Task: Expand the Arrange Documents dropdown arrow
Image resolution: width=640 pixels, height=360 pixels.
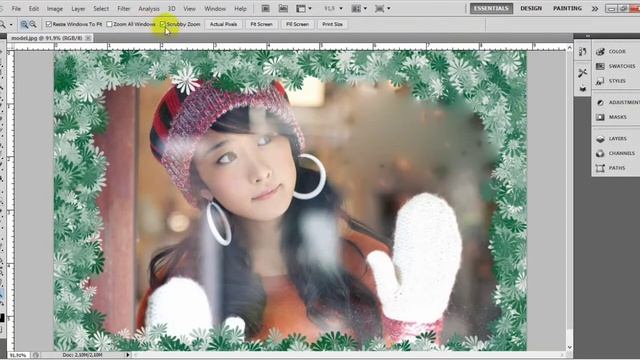Action: pos(365,8)
